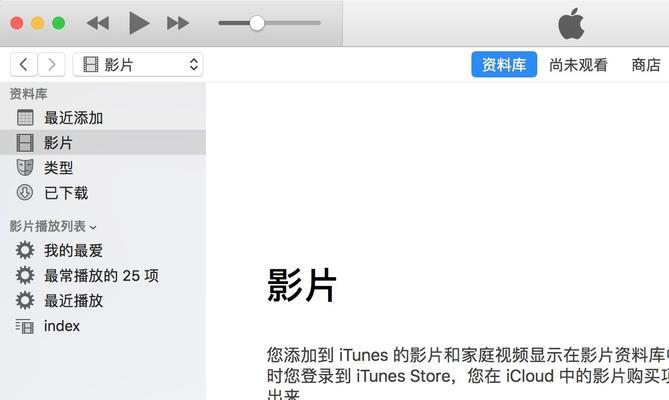Click the Apple logo in the display area
The height and width of the screenshot is (400, 669).
[571, 23]
